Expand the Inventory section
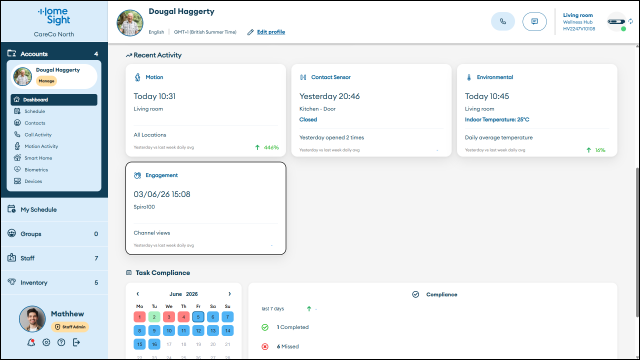640x360 pixels. [54, 282]
